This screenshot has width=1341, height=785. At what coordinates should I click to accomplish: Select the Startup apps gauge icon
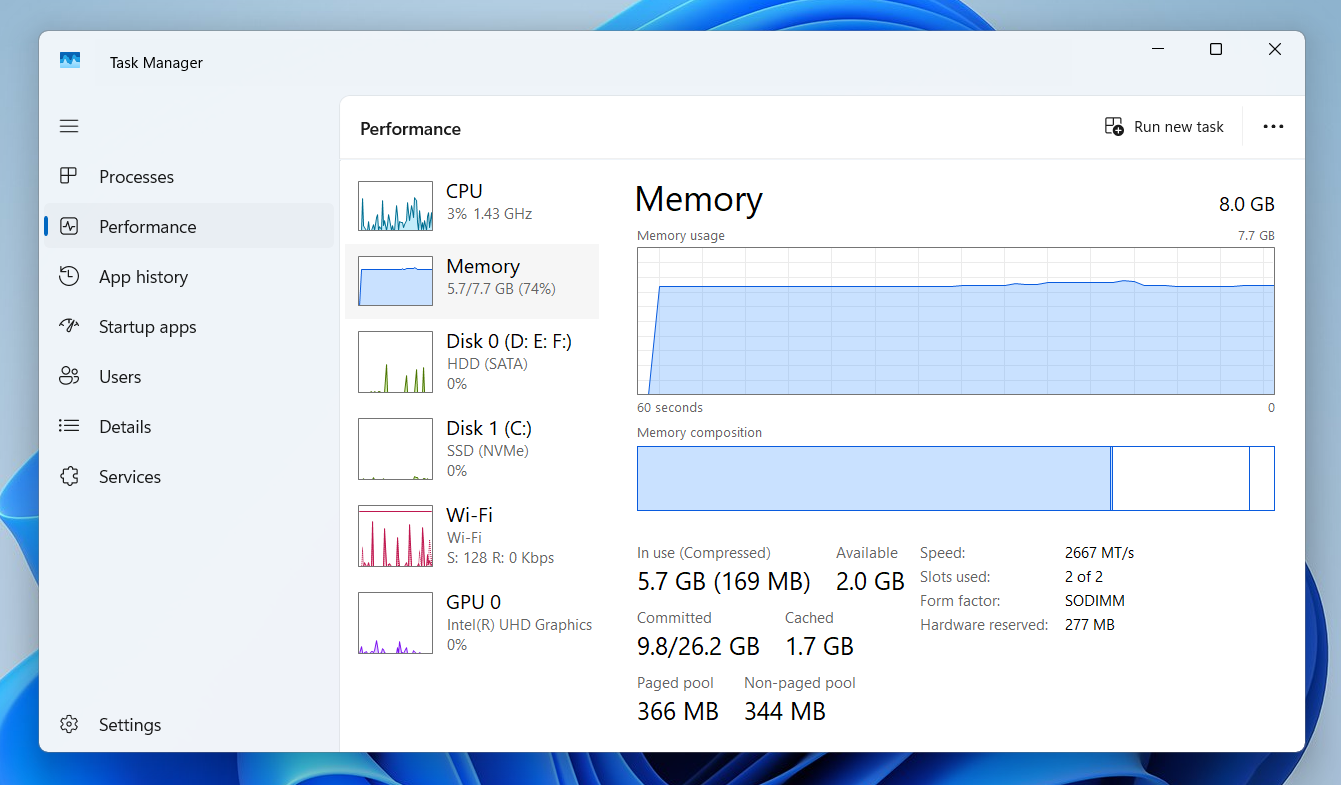click(69, 327)
